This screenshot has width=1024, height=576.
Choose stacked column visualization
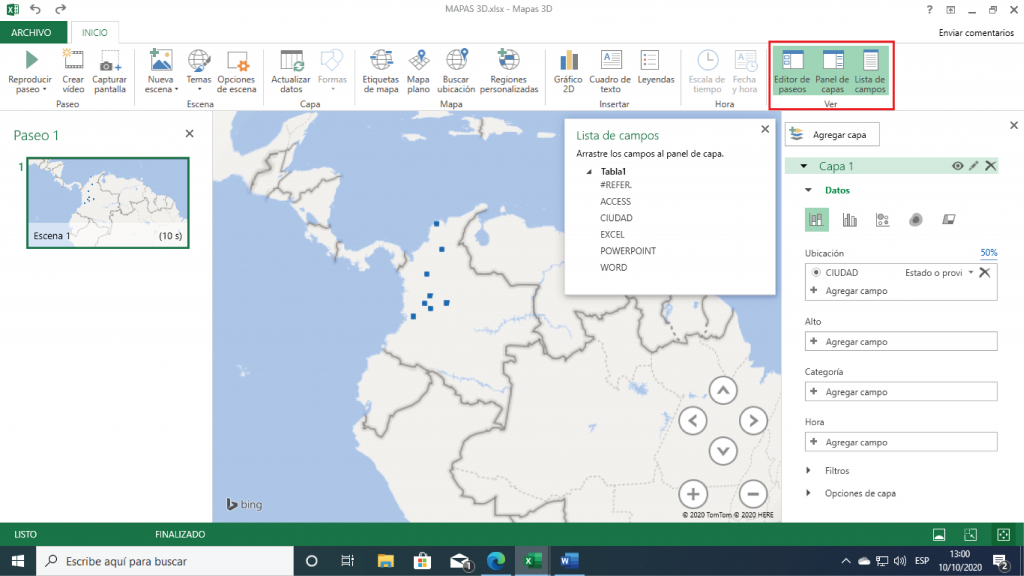coord(816,219)
